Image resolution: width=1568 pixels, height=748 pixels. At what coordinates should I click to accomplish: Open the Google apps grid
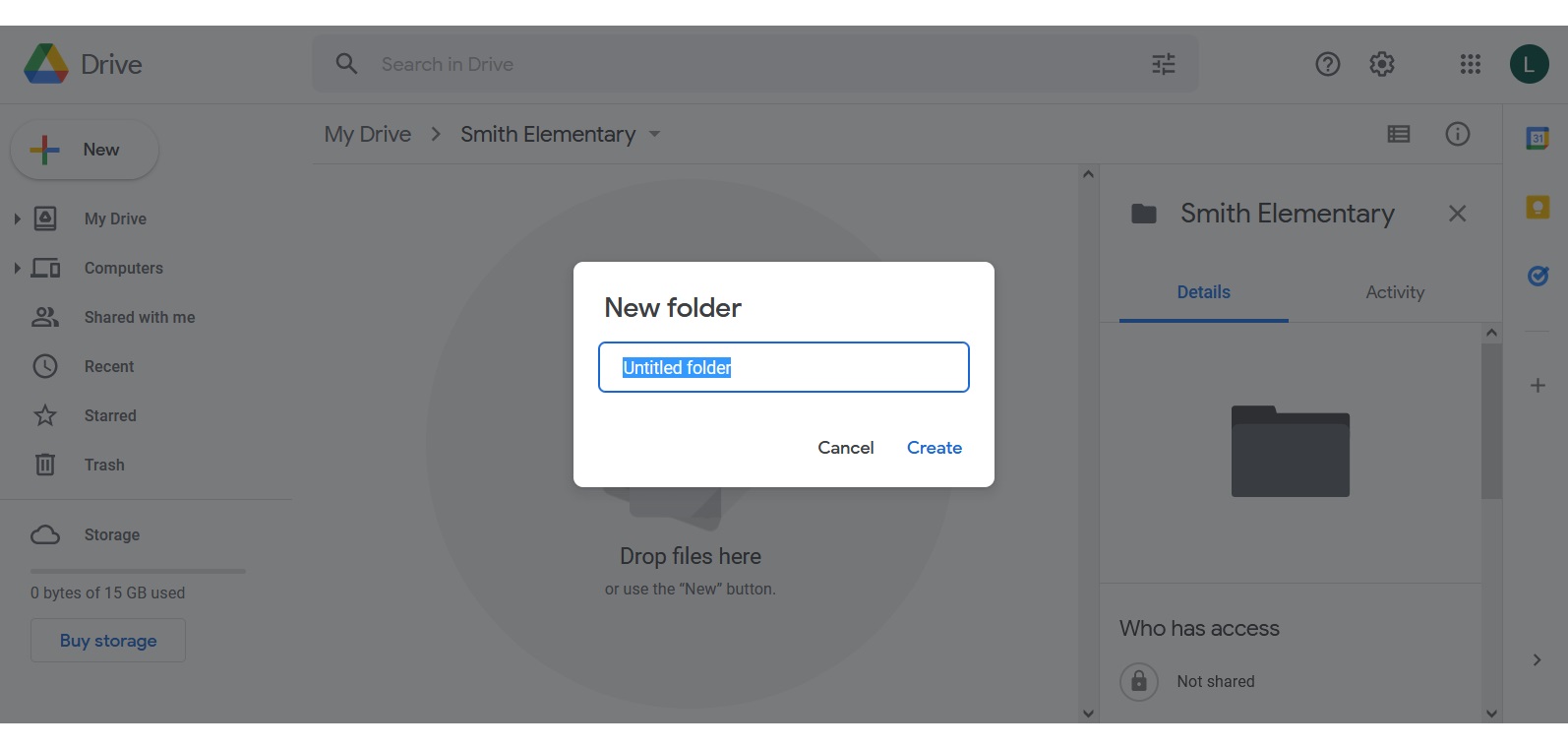(x=1471, y=64)
